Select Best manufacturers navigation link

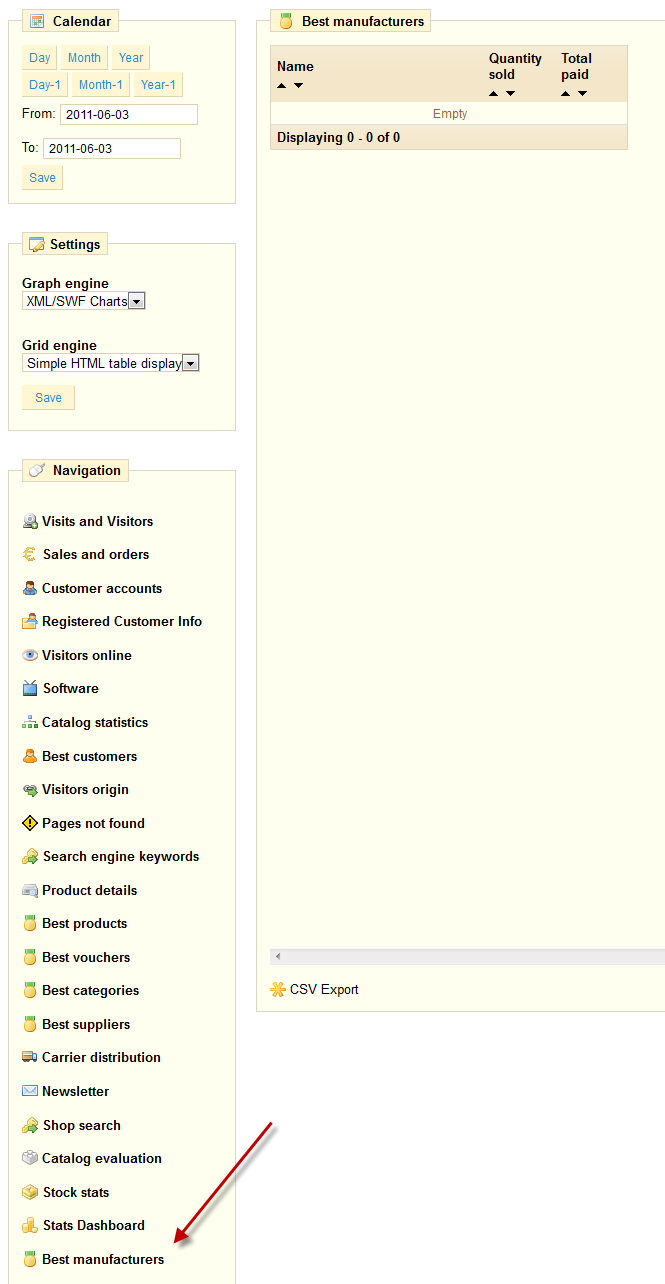tap(103, 1259)
